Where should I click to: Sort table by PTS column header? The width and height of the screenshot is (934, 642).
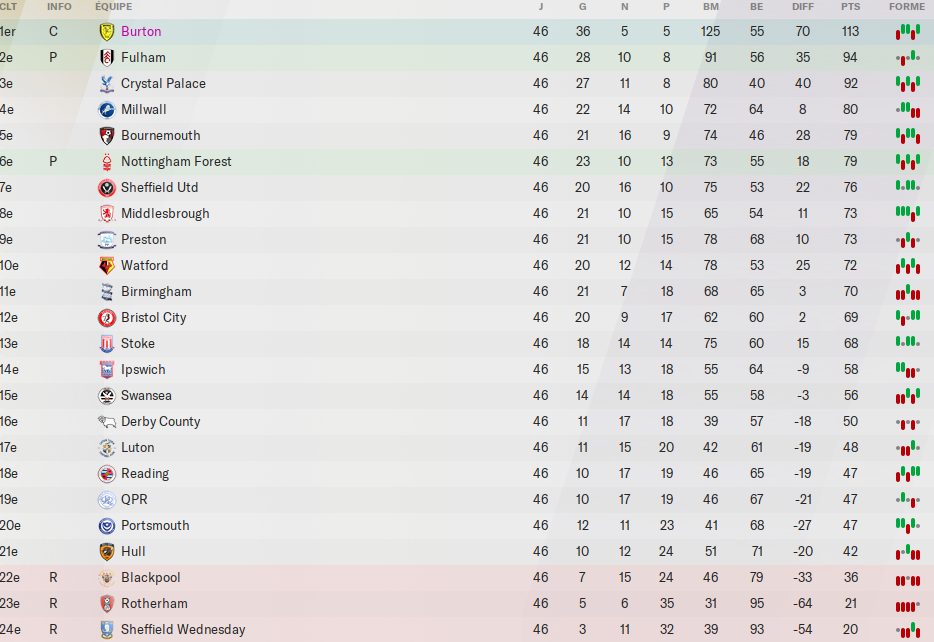tap(851, 7)
